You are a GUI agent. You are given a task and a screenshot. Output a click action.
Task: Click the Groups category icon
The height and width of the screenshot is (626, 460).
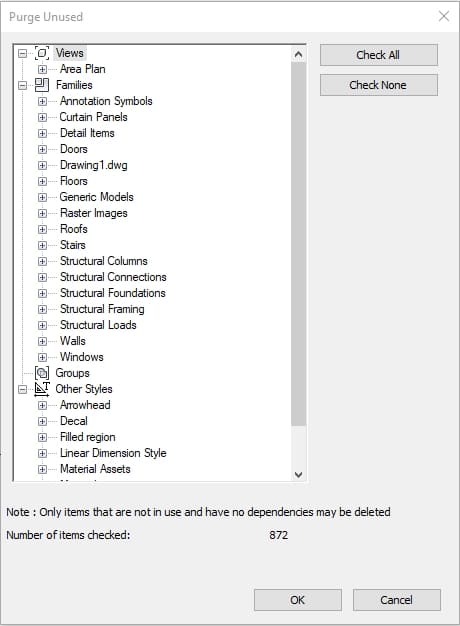point(42,373)
